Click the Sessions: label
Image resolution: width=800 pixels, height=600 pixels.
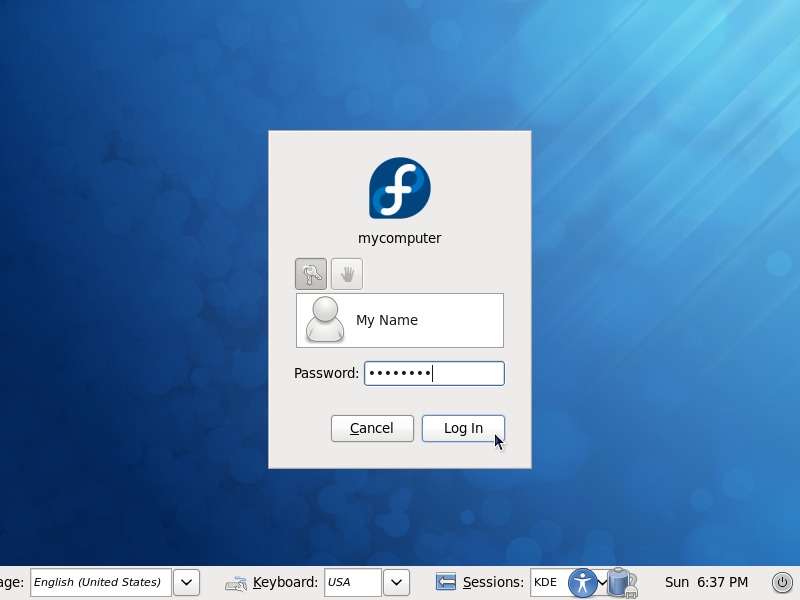pos(493,582)
